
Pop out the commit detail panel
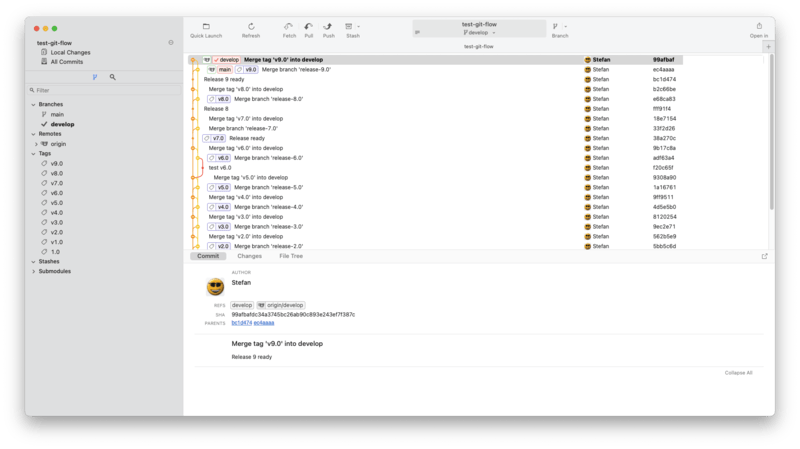tap(765, 256)
